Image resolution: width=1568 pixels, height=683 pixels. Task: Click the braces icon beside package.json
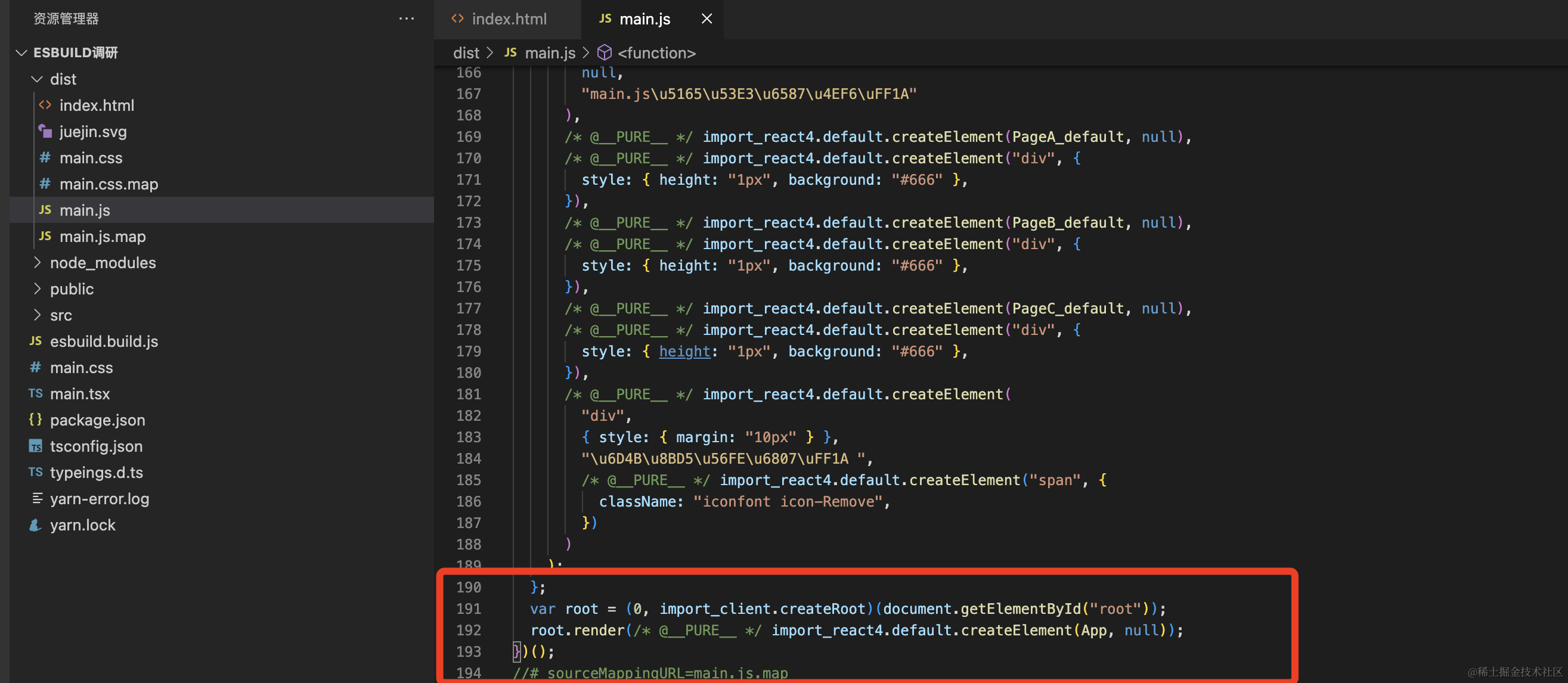(36, 420)
